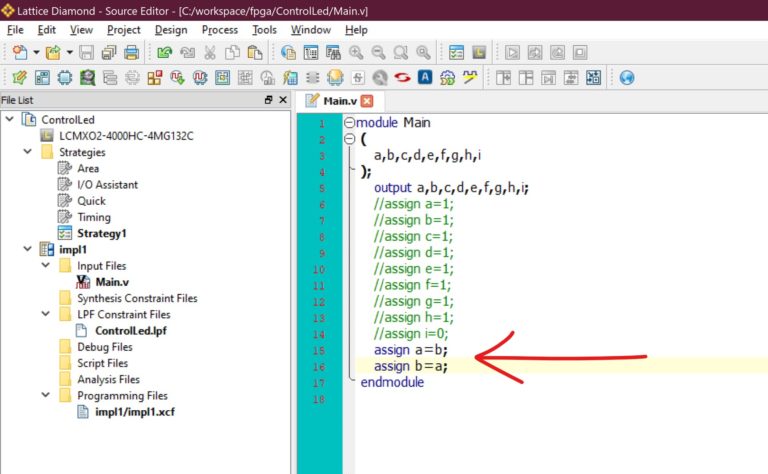Click the Cut scissors icon

210,52
